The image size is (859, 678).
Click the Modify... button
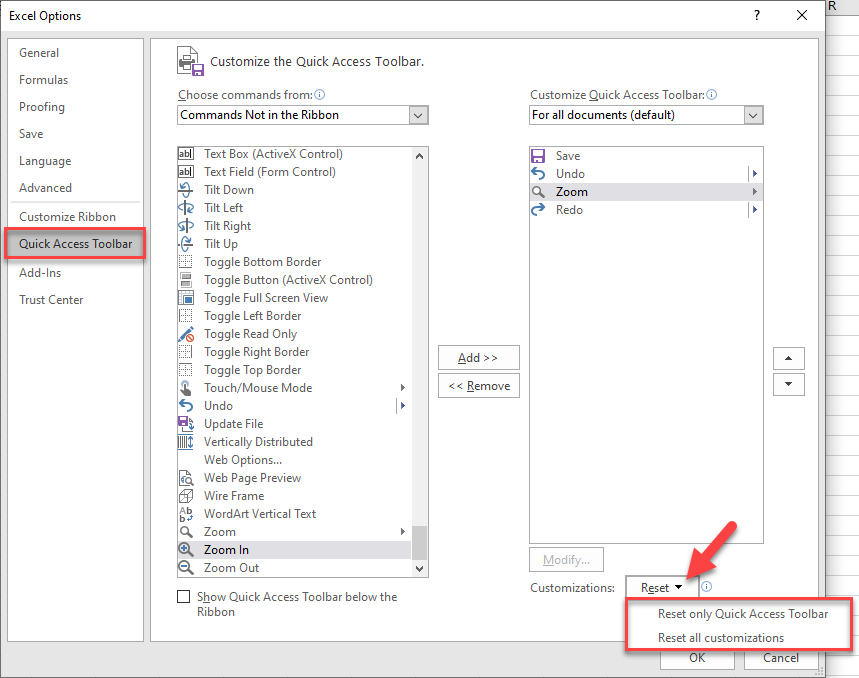[566, 560]
